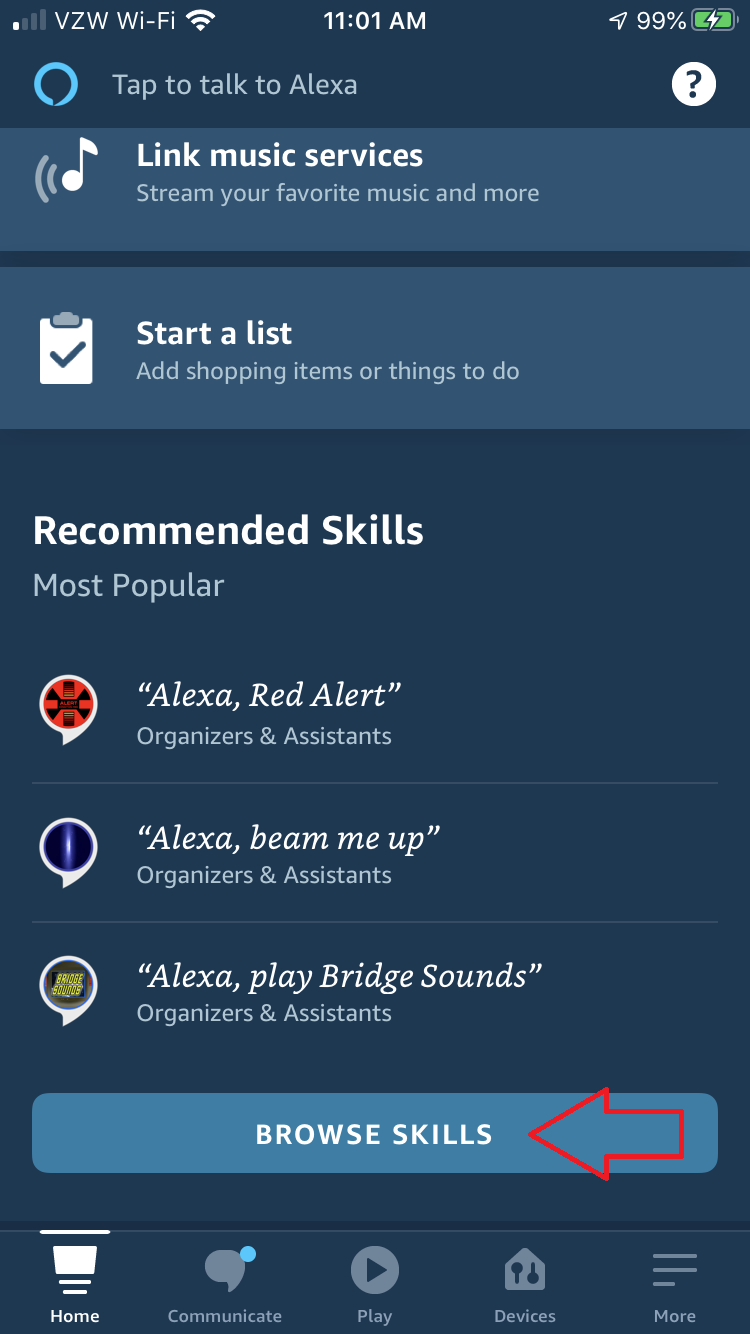The width and height of the screenshot is (750, 1334).
Task: Go to the Play tab
Action: [375, 1285]
